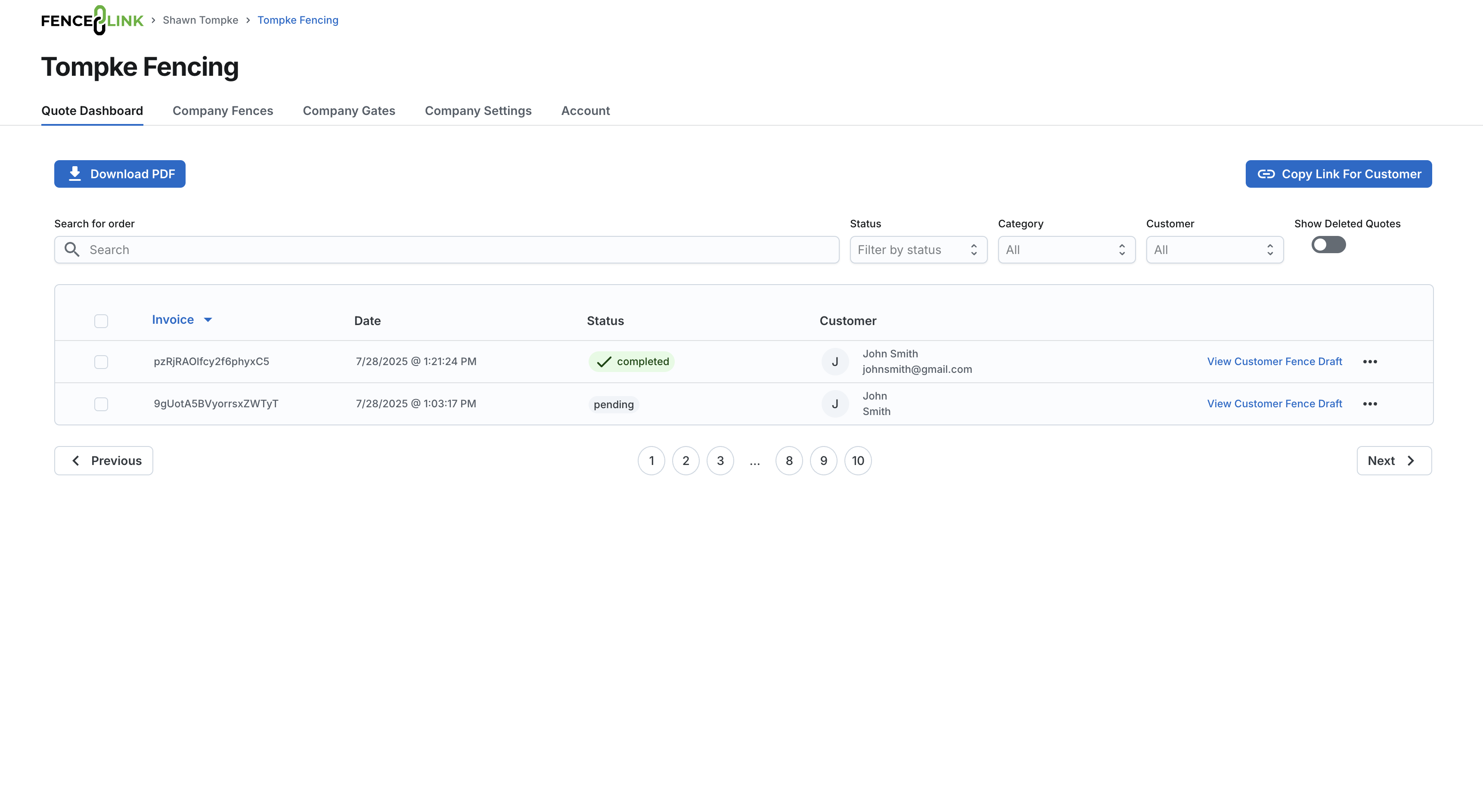Image resolution: width=1483 pixels, height=812 pixels.
Task: Click the FenceLink logo
Action: click(x=92, y=20)
